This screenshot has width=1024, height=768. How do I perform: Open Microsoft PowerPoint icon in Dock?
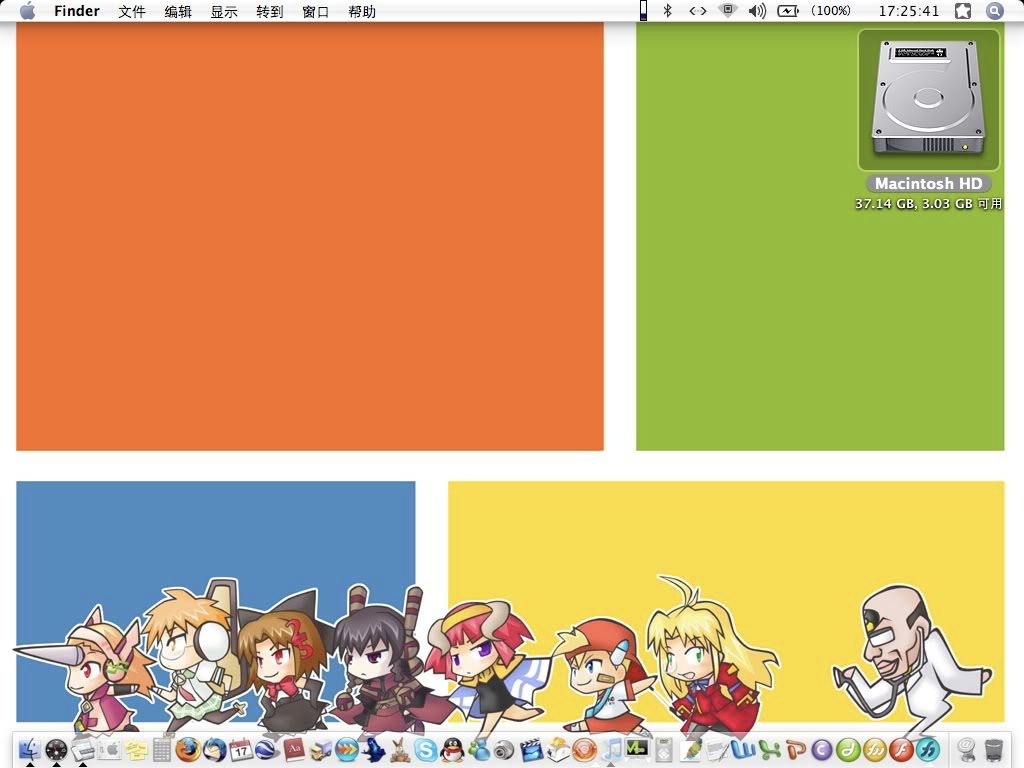click(796, 749)
